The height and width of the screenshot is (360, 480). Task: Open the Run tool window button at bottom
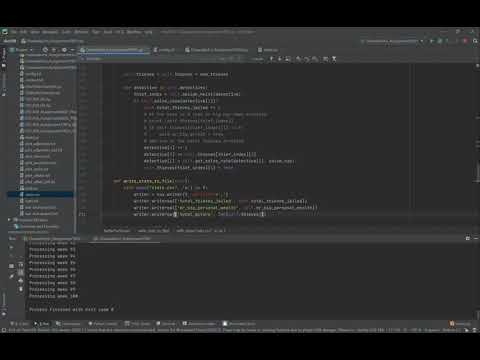pos(42,324)
